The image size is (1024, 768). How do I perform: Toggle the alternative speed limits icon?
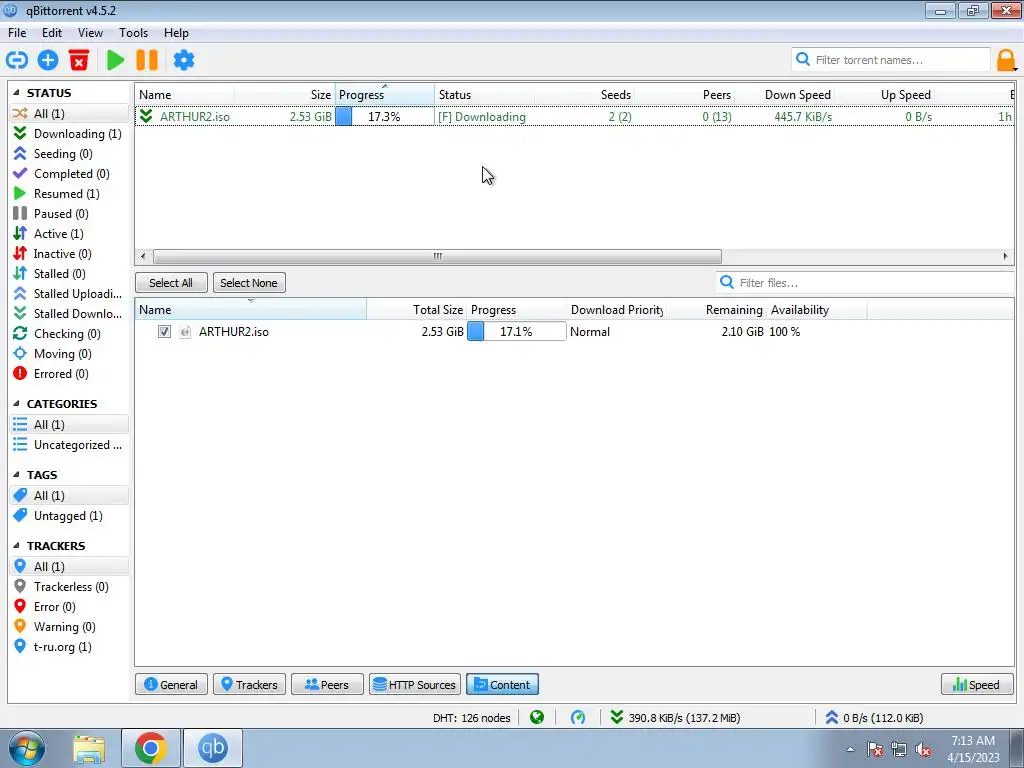tap(578, 718)
